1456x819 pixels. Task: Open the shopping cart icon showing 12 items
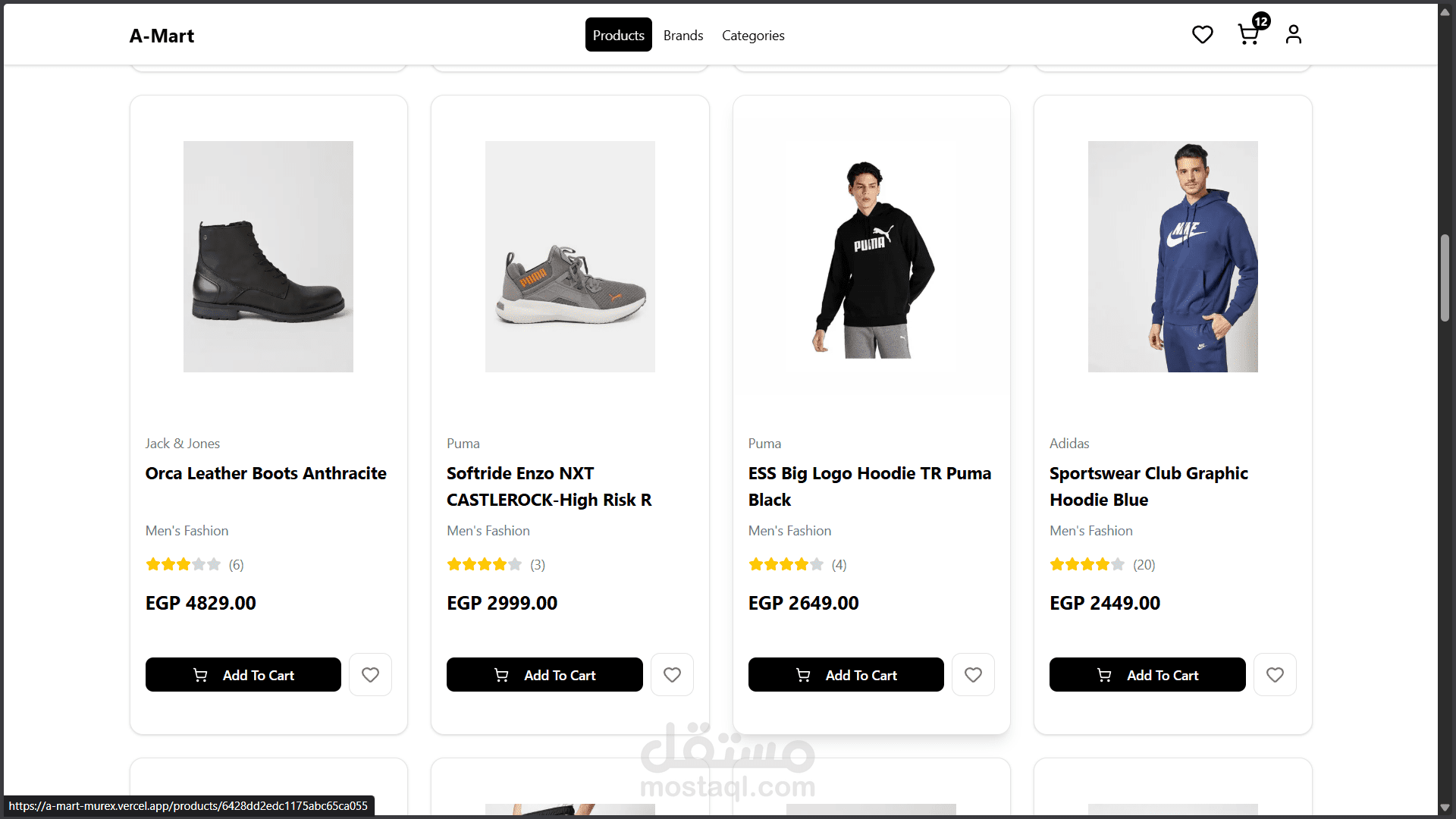coord(1249,34)
